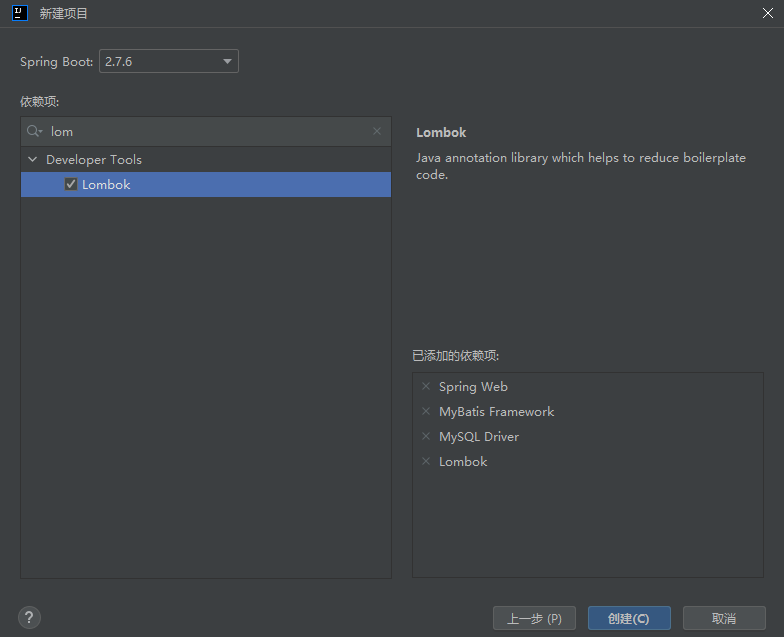Screen dimensions: 784x637
Task: Collapse the Developer Tools group
Action: [x=33, y=159]
